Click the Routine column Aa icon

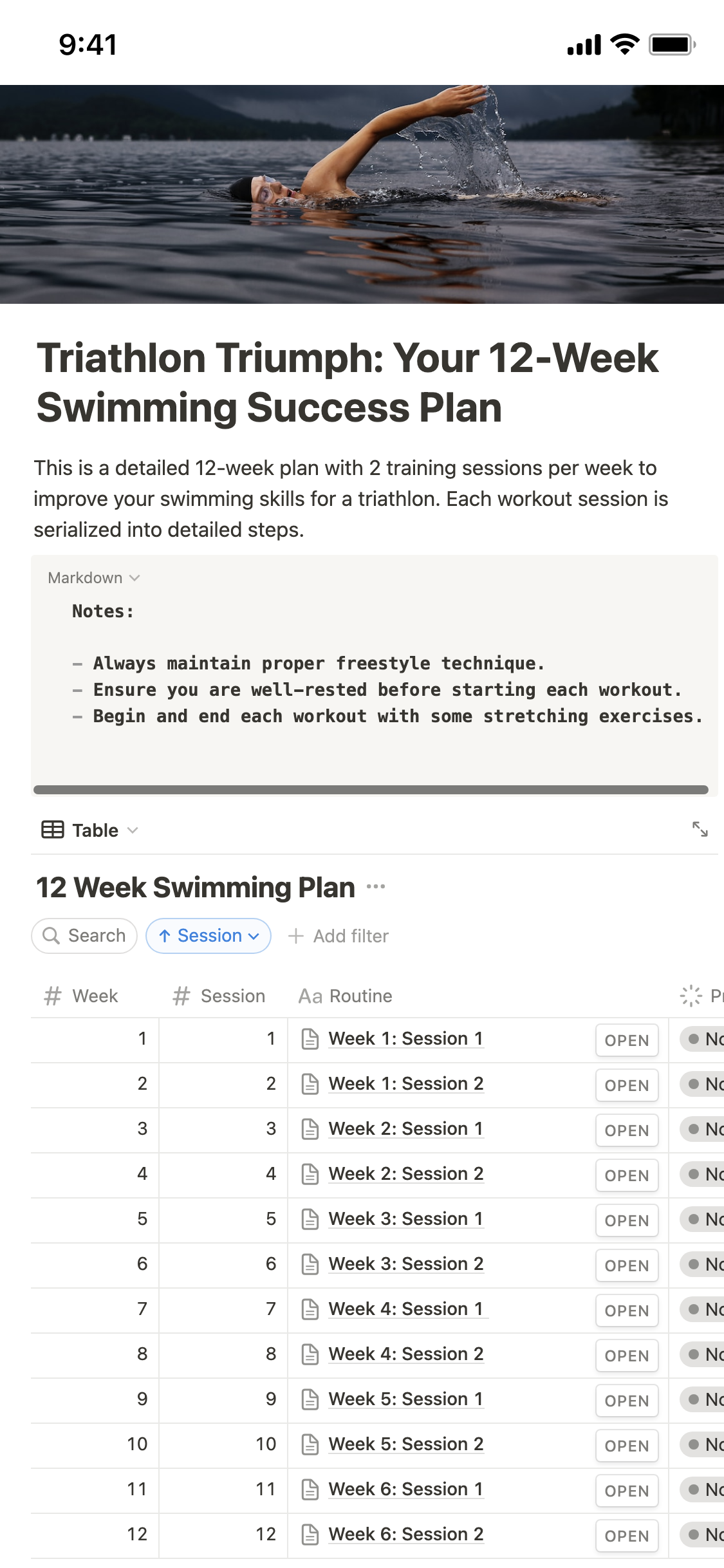click(x=310, y=996)
